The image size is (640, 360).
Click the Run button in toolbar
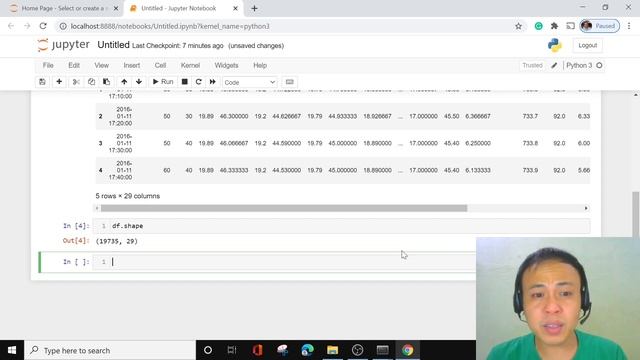coord(163,82)
